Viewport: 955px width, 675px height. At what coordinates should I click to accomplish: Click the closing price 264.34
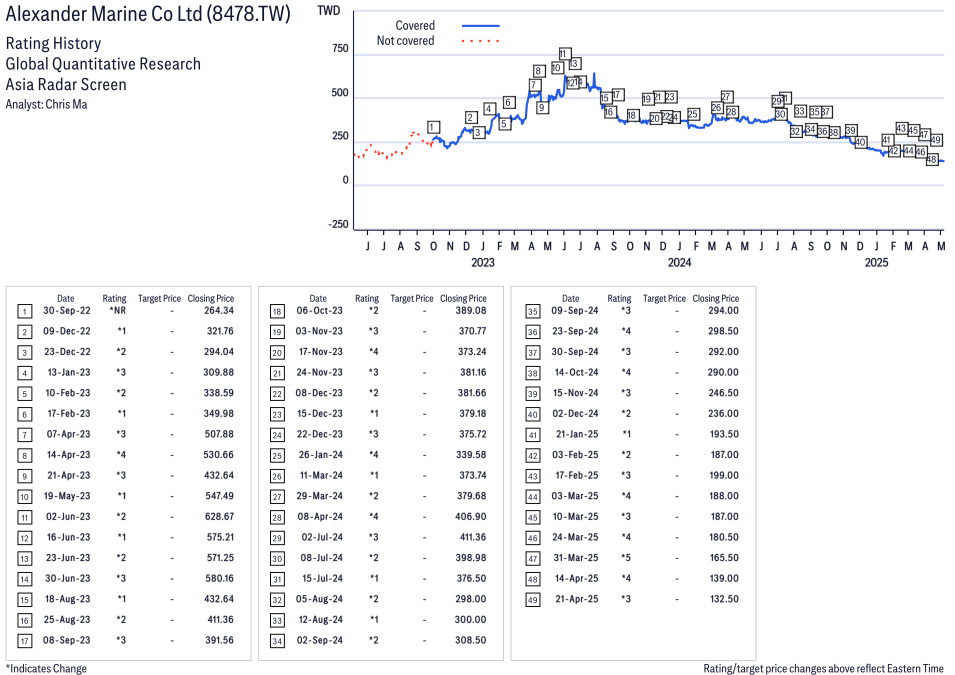[x=219, y=311]
